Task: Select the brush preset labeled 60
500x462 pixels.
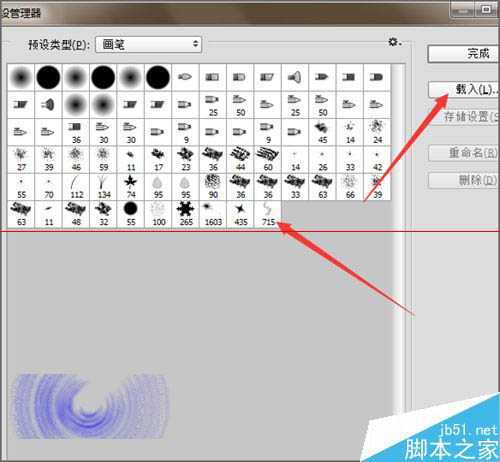Action: [x=268, y=160]
